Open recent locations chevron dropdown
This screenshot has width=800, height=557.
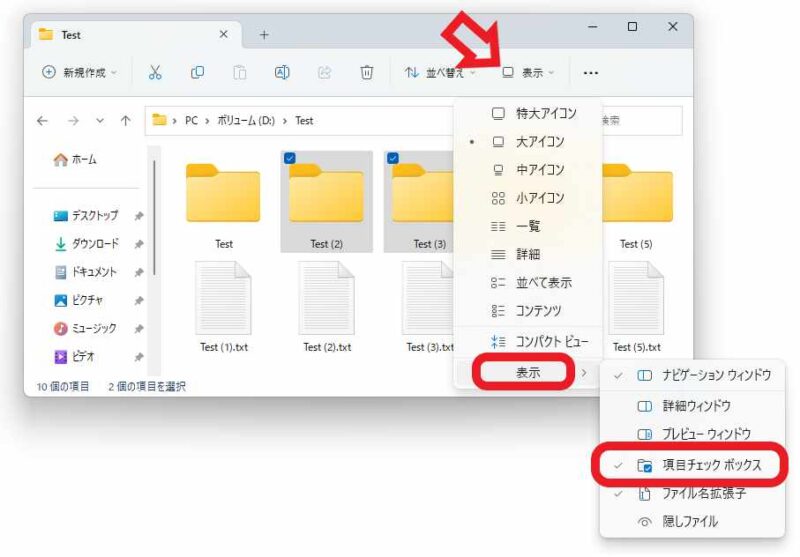pos(100,121)
